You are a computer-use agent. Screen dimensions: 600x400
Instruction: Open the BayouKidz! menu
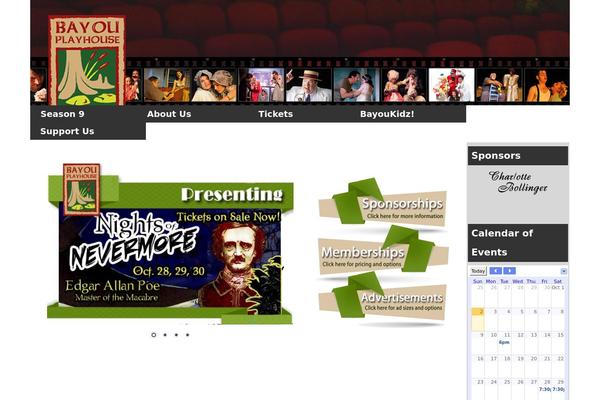point(387,114)
